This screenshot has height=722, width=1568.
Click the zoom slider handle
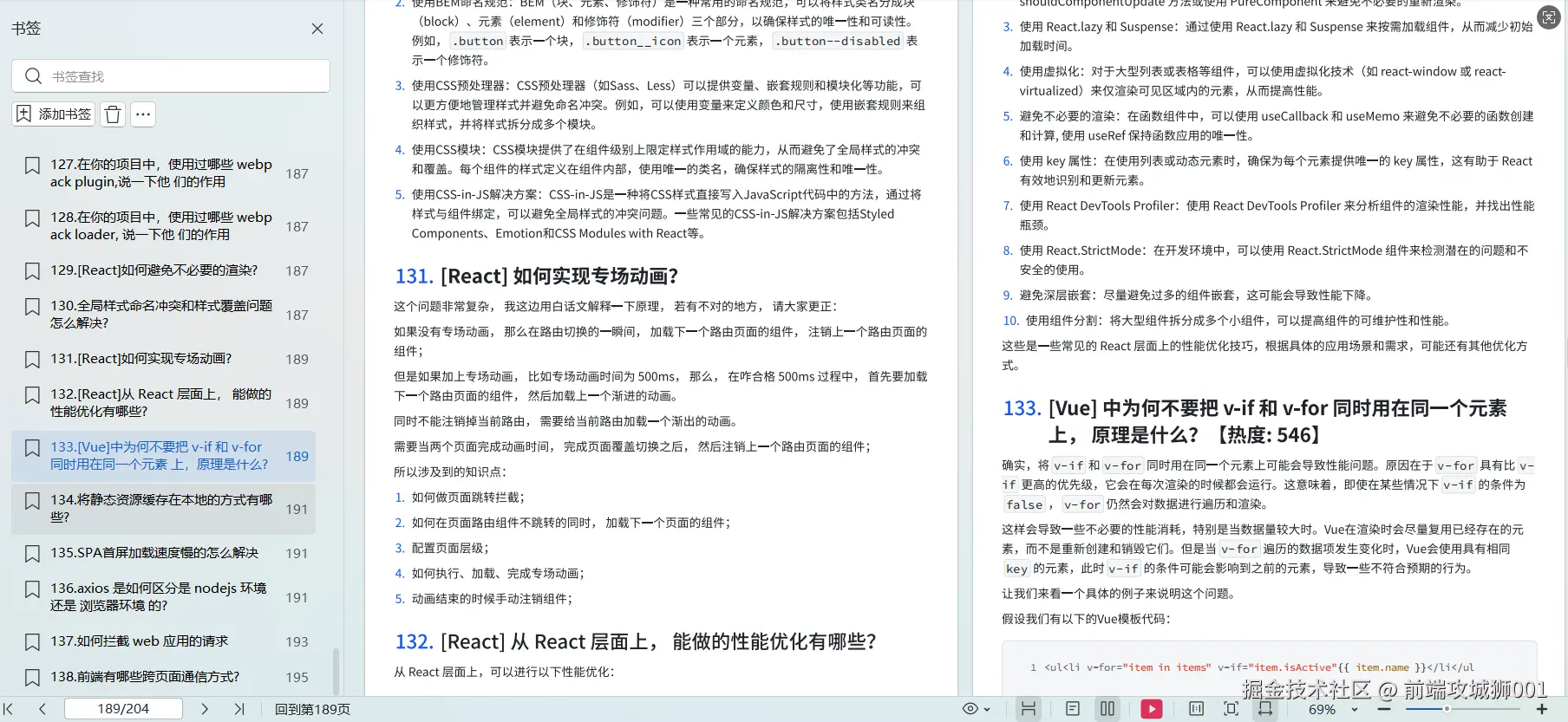click(x=1447, y=709)
